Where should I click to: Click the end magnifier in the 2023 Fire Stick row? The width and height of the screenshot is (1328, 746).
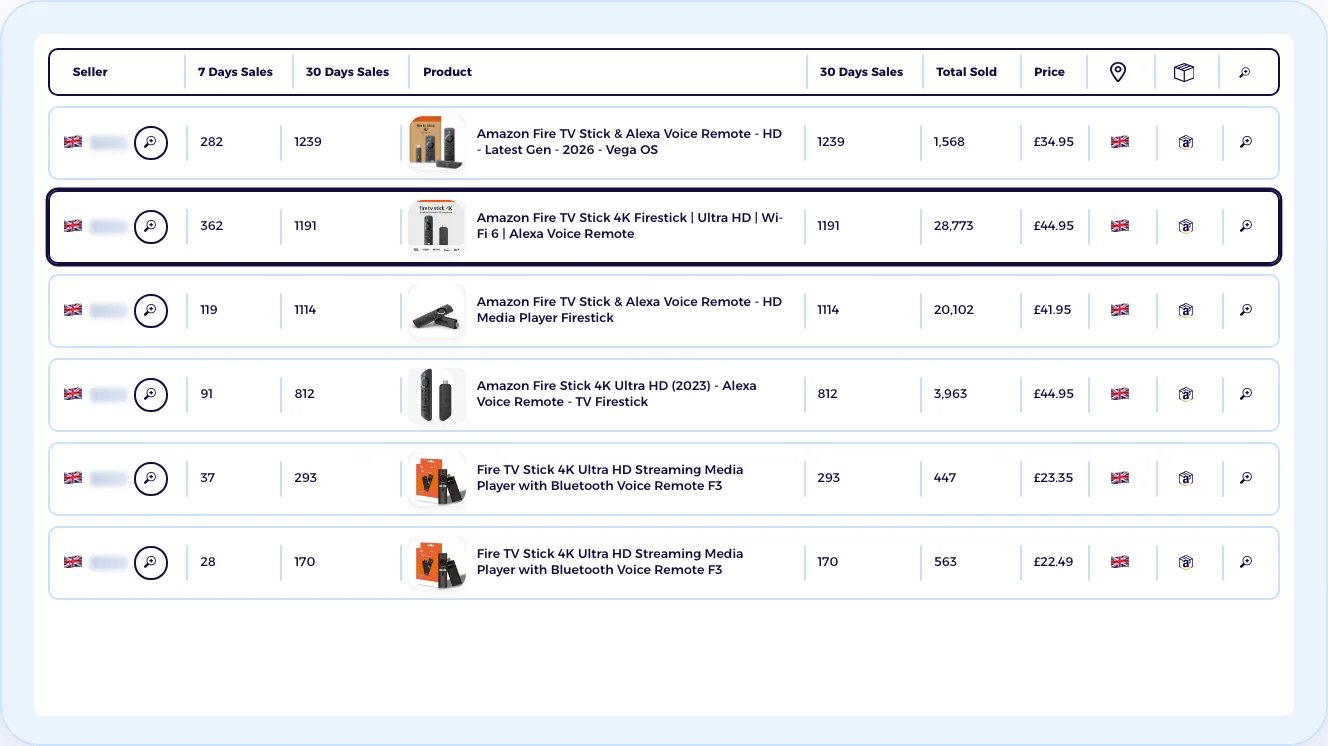(x=1246, y=394)
